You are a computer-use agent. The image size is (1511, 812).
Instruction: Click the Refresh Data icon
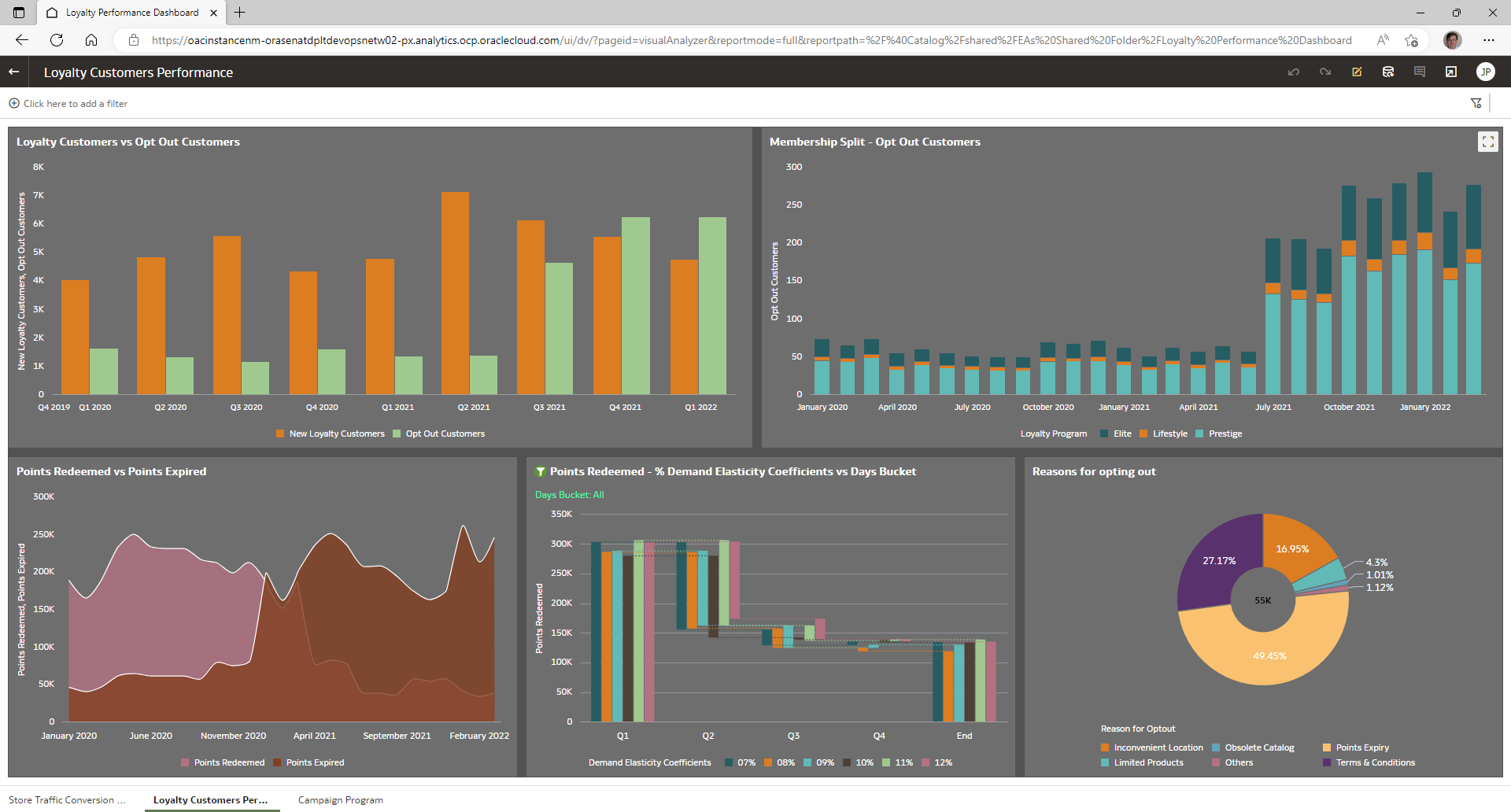click(1387, 72)
